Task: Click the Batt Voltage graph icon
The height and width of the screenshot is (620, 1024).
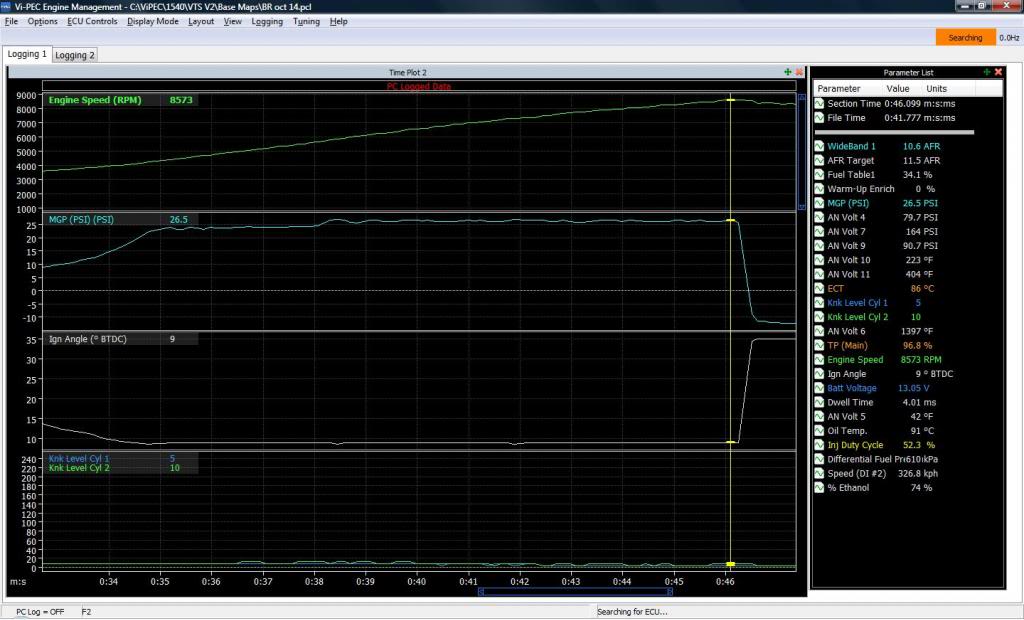Action: click(x=819, y=388)
